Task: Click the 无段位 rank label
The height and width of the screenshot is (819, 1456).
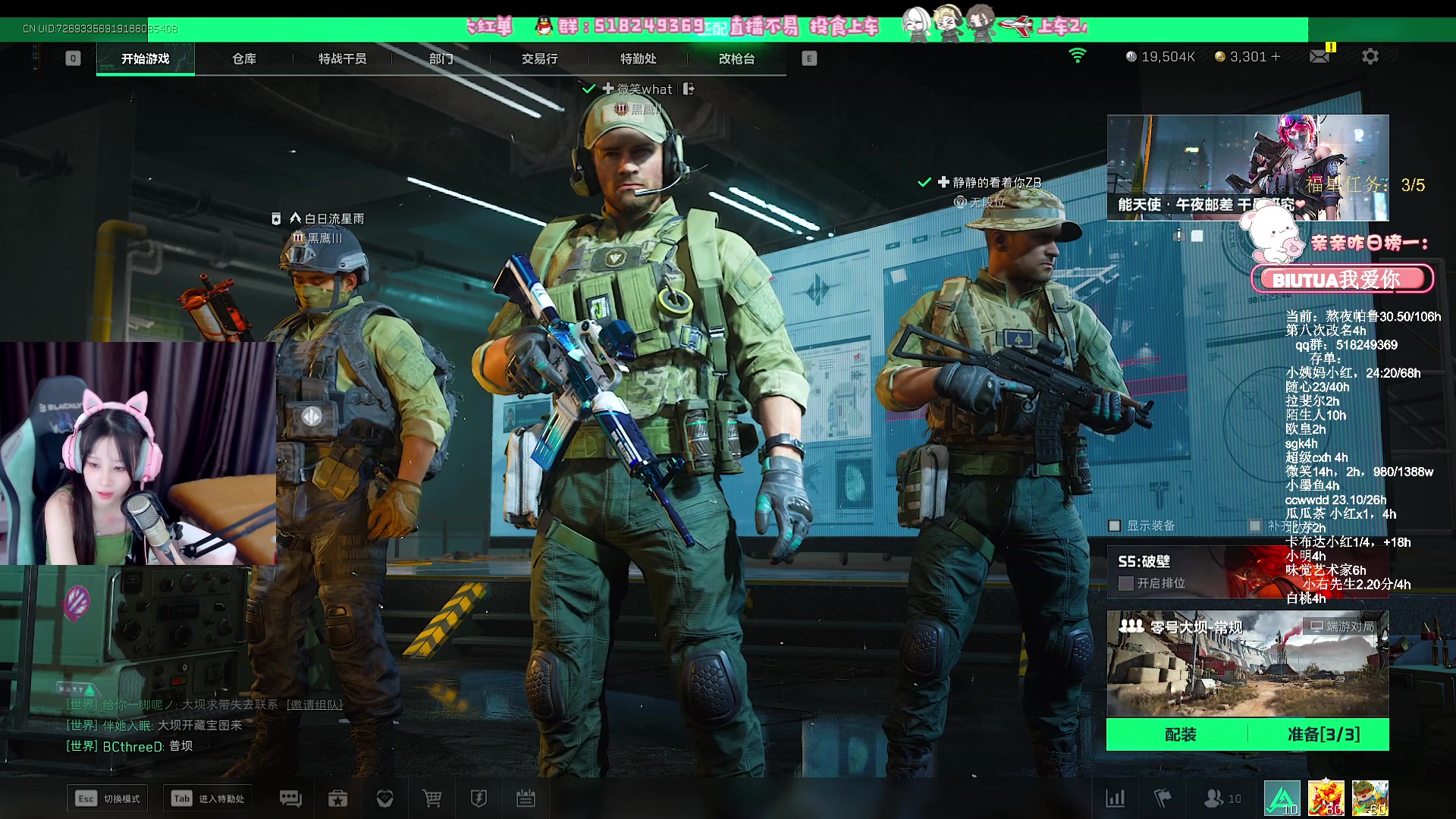Action: (x=981, y=202)
